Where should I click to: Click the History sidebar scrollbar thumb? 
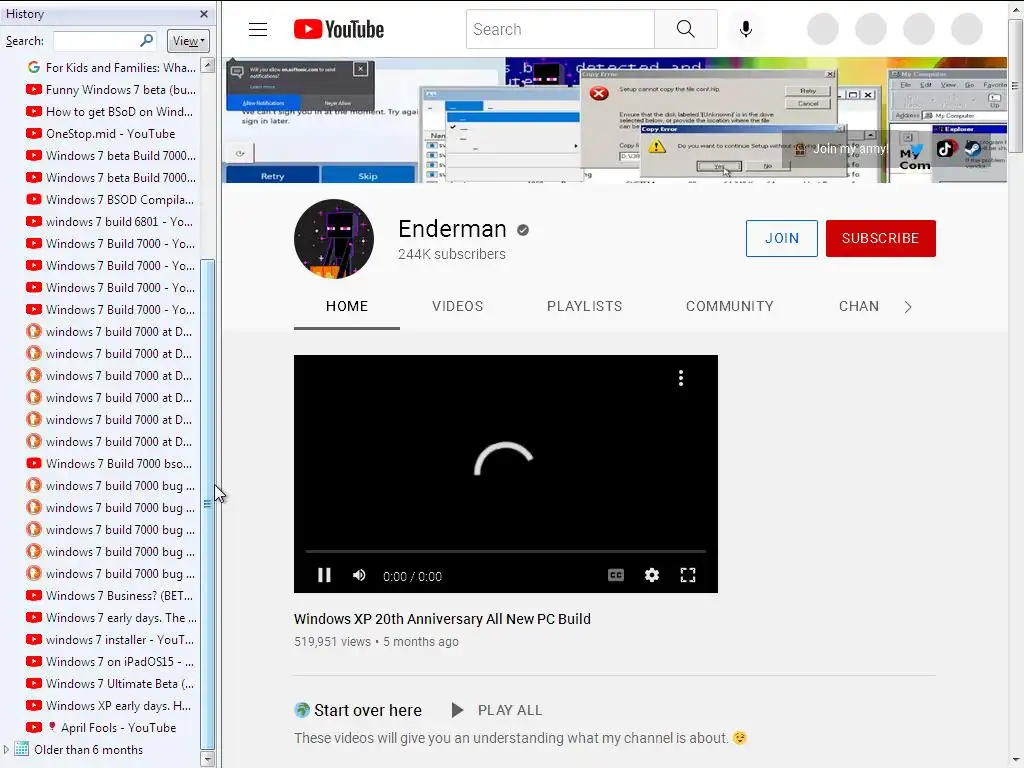[x=208, y=504]
